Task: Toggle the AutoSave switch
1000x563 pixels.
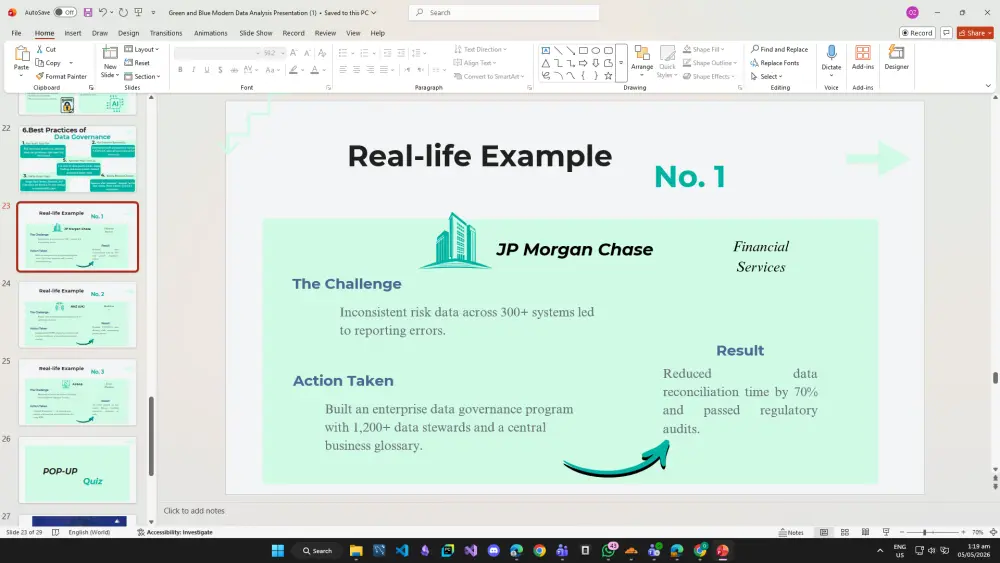Action: click(64, 12)
